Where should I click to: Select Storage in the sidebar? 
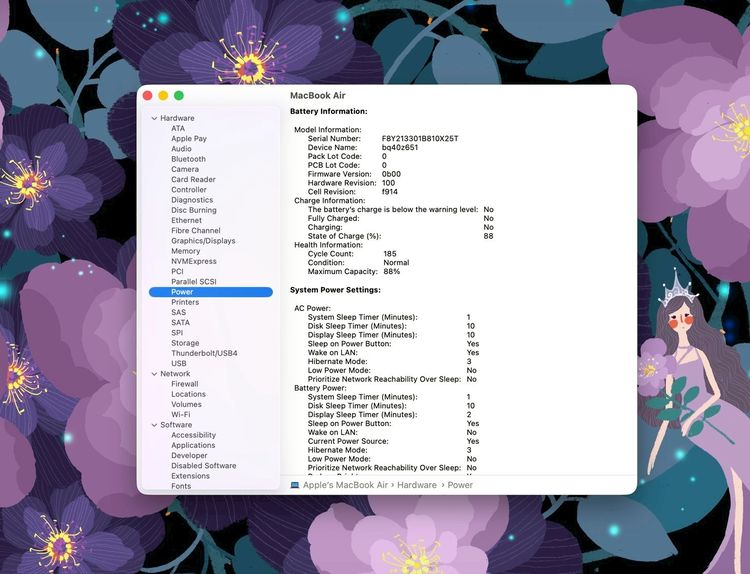(x=185, y=343)
